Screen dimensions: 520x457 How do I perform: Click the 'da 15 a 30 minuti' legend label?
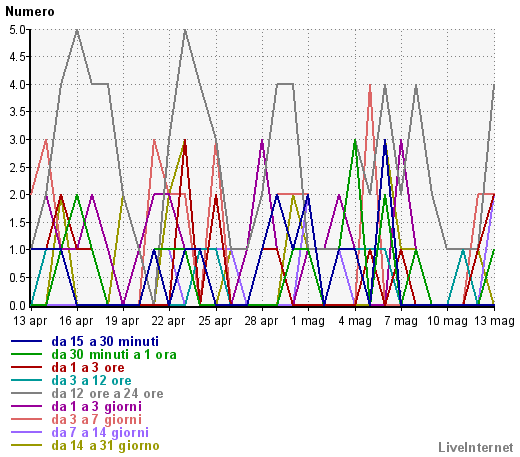pyautogui.click(x=105, y=341)
